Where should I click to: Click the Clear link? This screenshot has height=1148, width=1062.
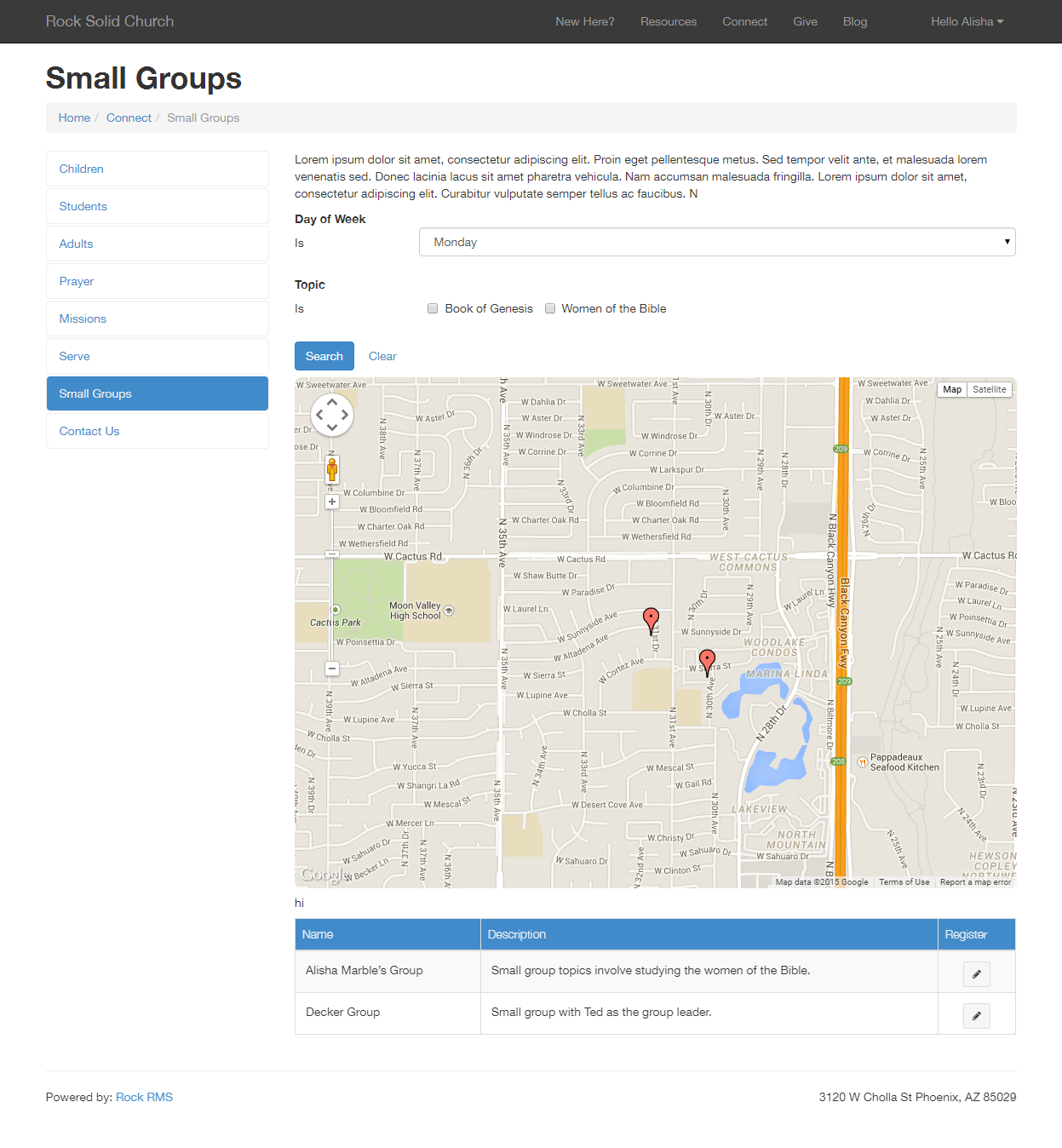point(382,356)
